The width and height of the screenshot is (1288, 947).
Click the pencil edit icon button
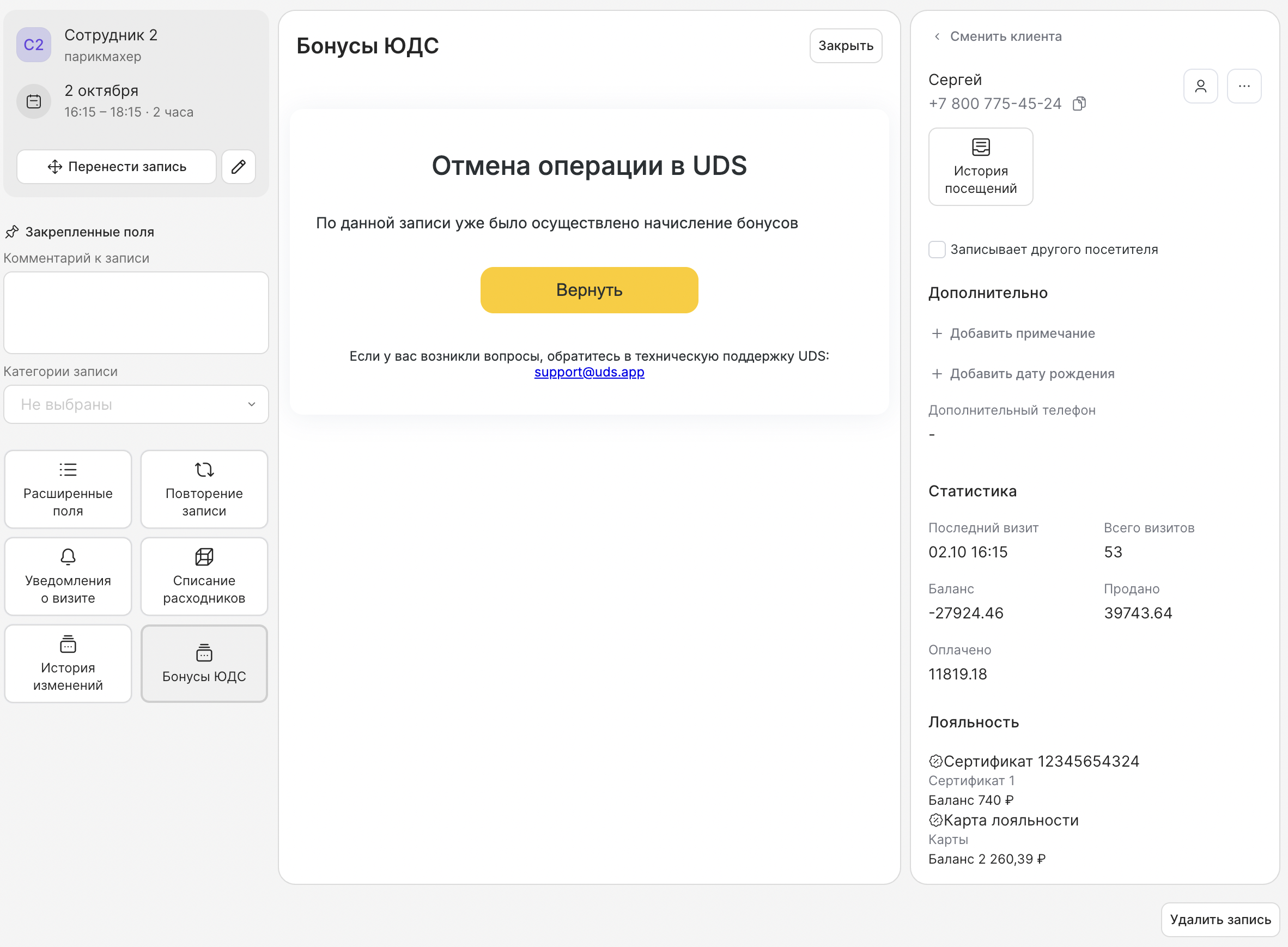pyautogui.click(x=239, y=167)
